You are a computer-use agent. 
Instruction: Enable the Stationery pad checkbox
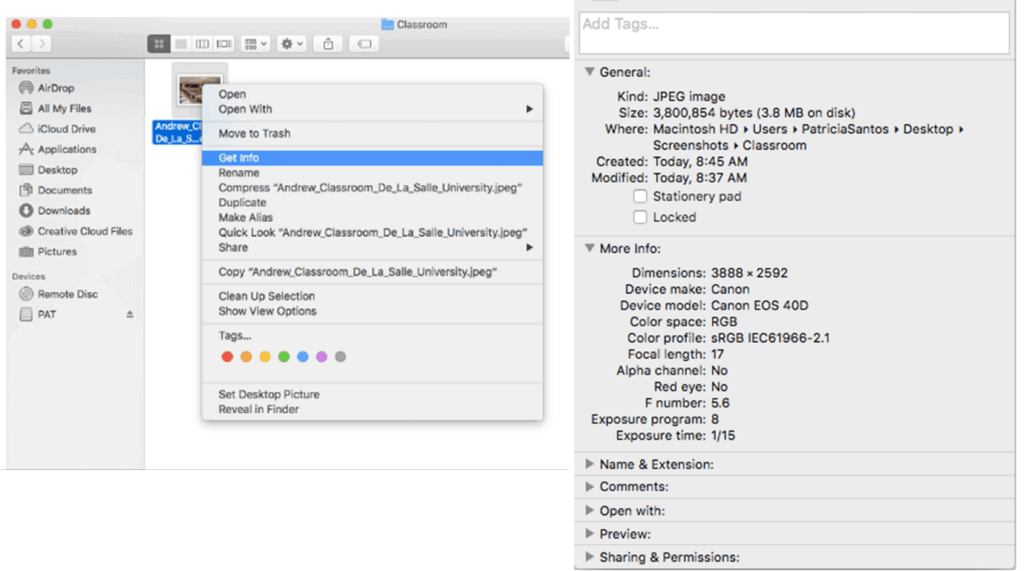640,197
